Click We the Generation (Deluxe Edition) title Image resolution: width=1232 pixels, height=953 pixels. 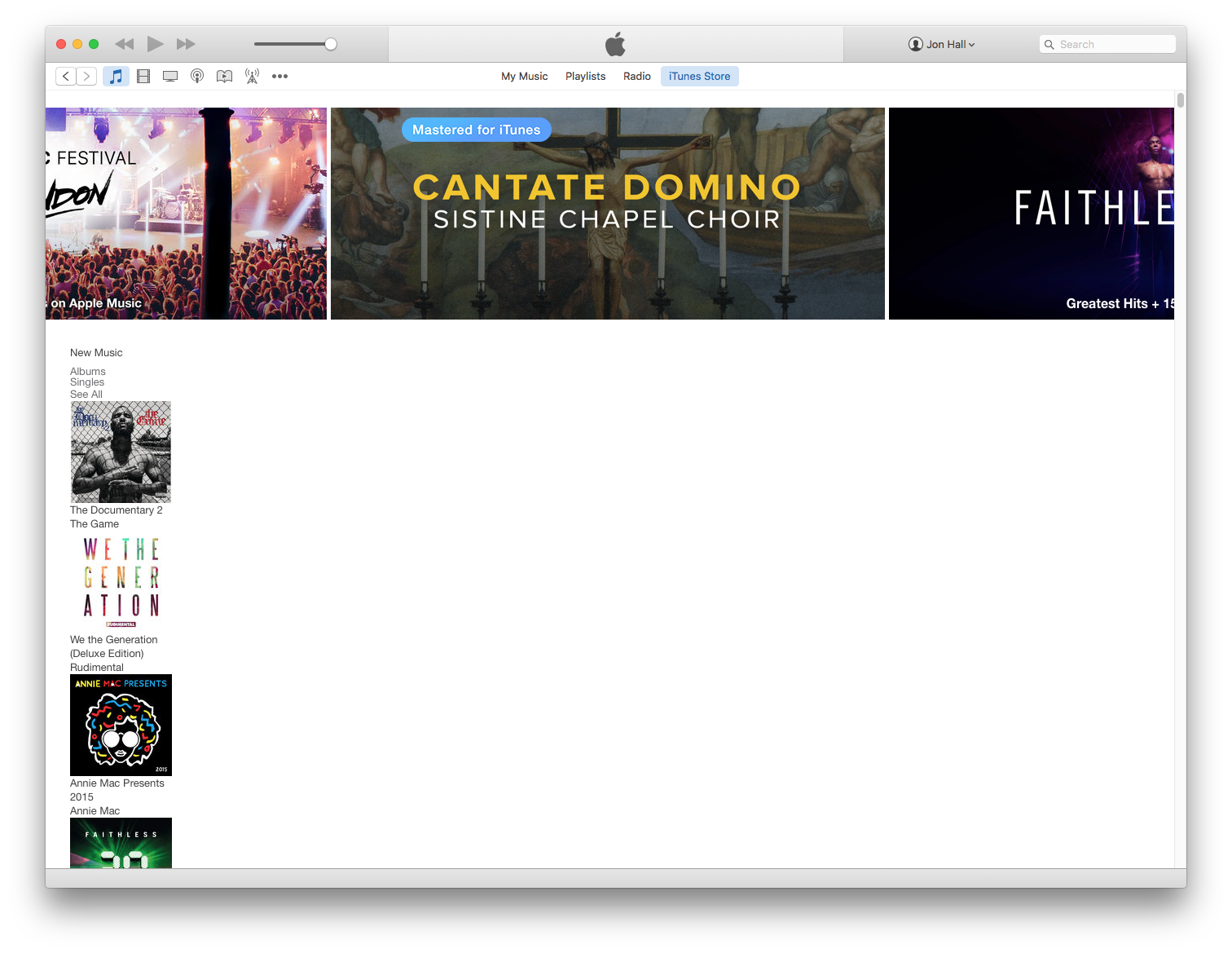114,646
